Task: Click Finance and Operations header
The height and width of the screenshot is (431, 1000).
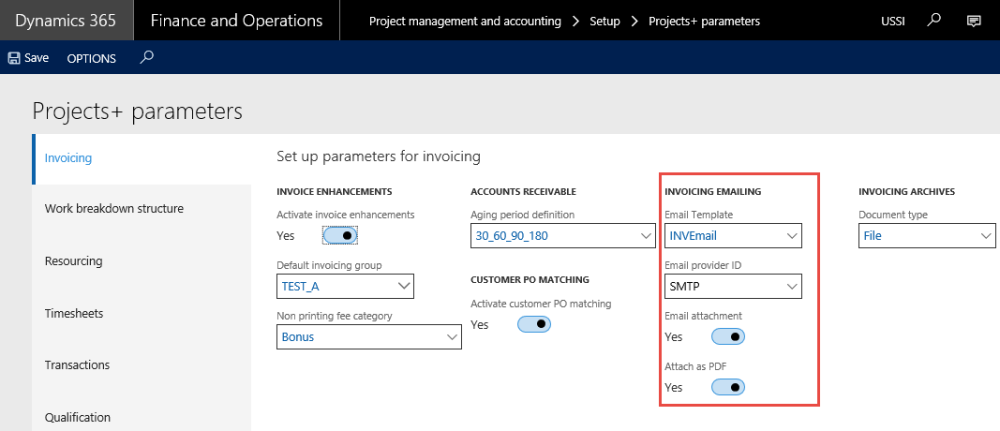Action: tap(237, 20)
